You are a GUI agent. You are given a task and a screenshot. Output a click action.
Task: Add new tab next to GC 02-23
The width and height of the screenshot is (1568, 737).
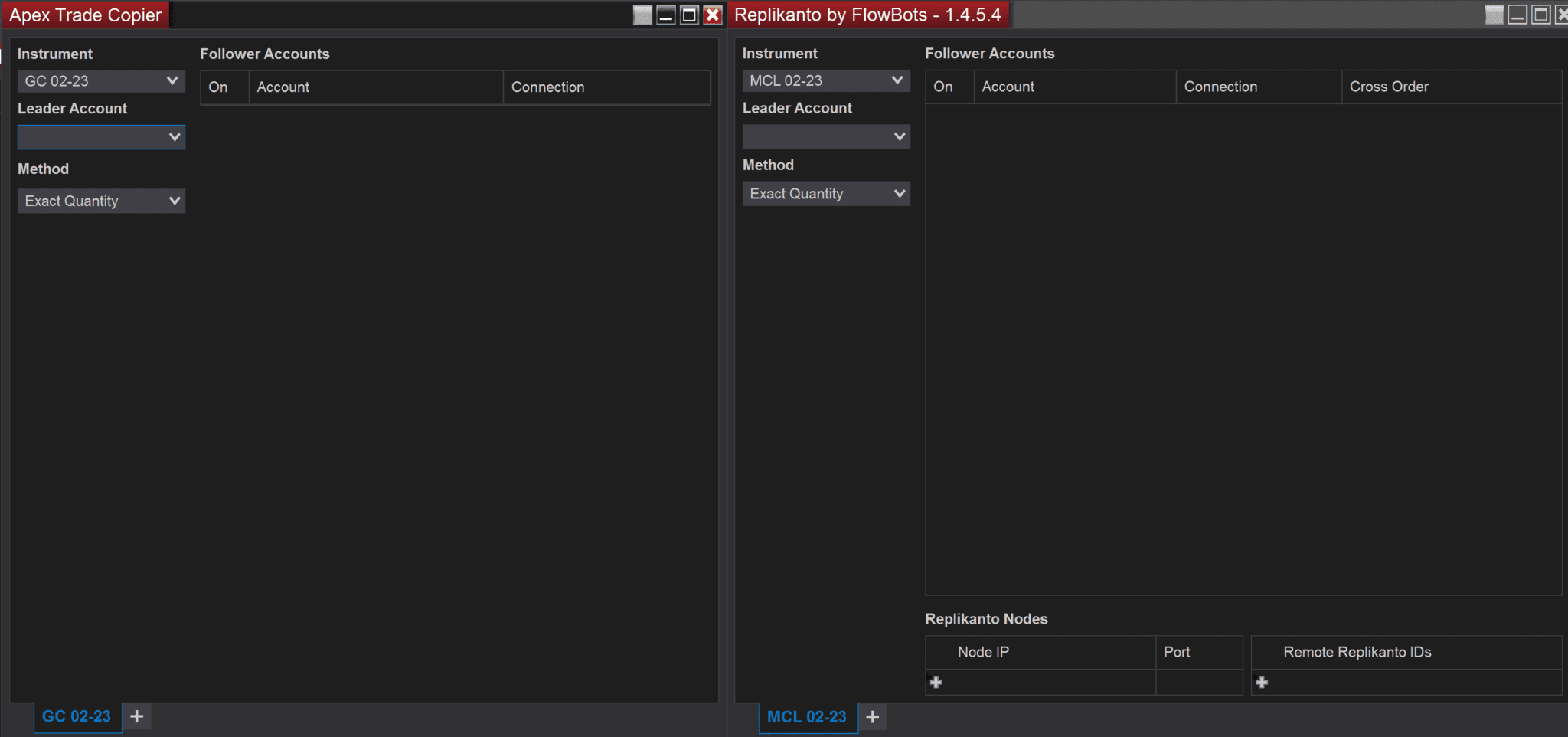pos(137,716)
